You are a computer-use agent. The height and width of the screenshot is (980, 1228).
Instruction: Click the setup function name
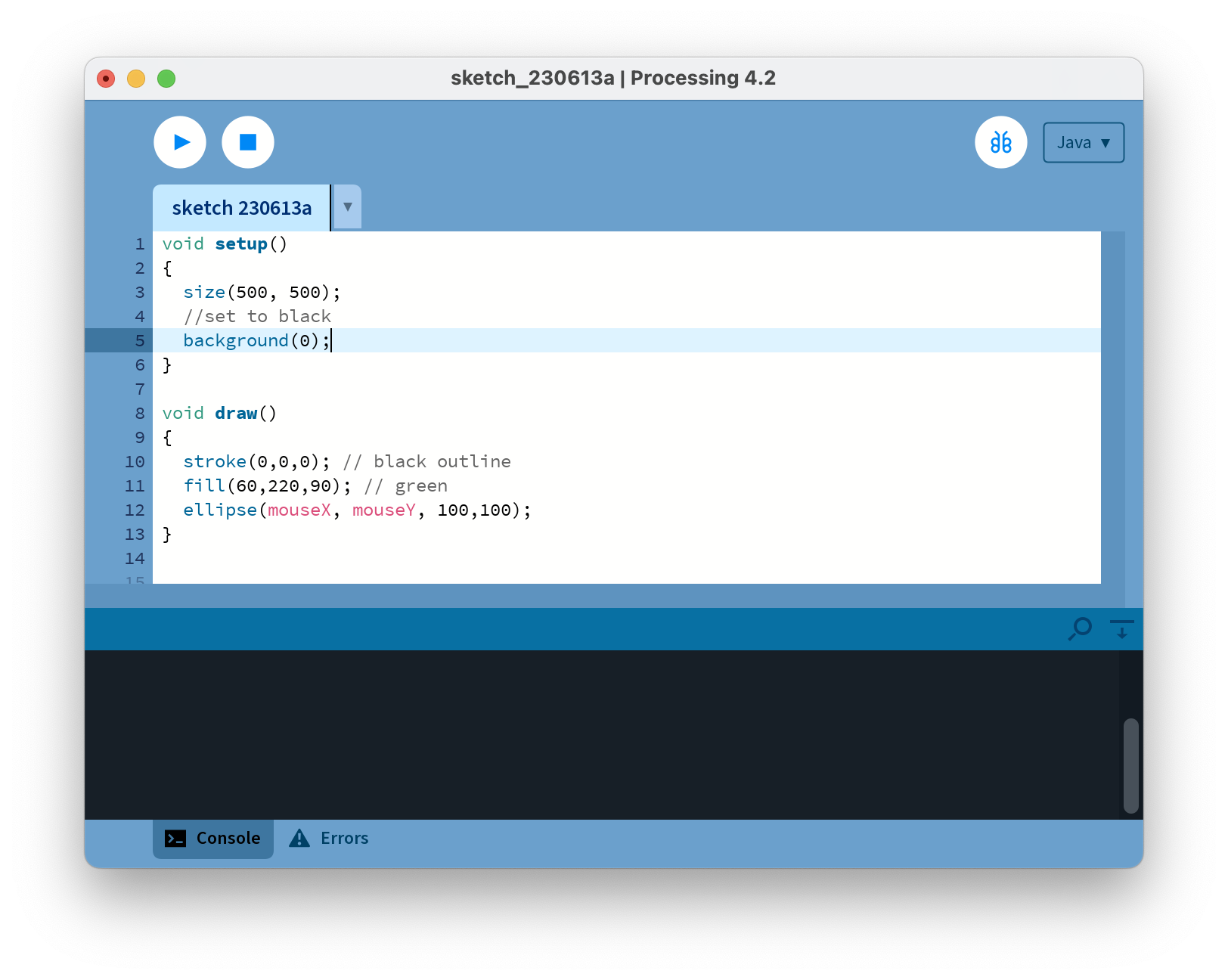[x=240, y=244]
